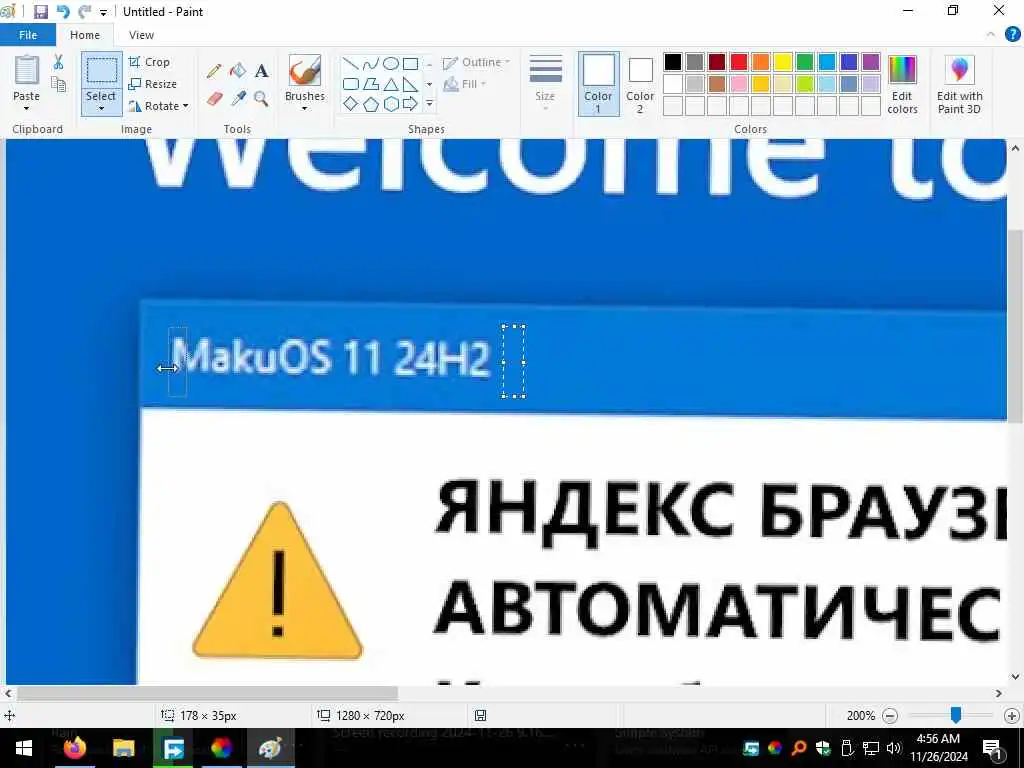
Task: Expand the Rotate dropdown
Action: point(185,106)
